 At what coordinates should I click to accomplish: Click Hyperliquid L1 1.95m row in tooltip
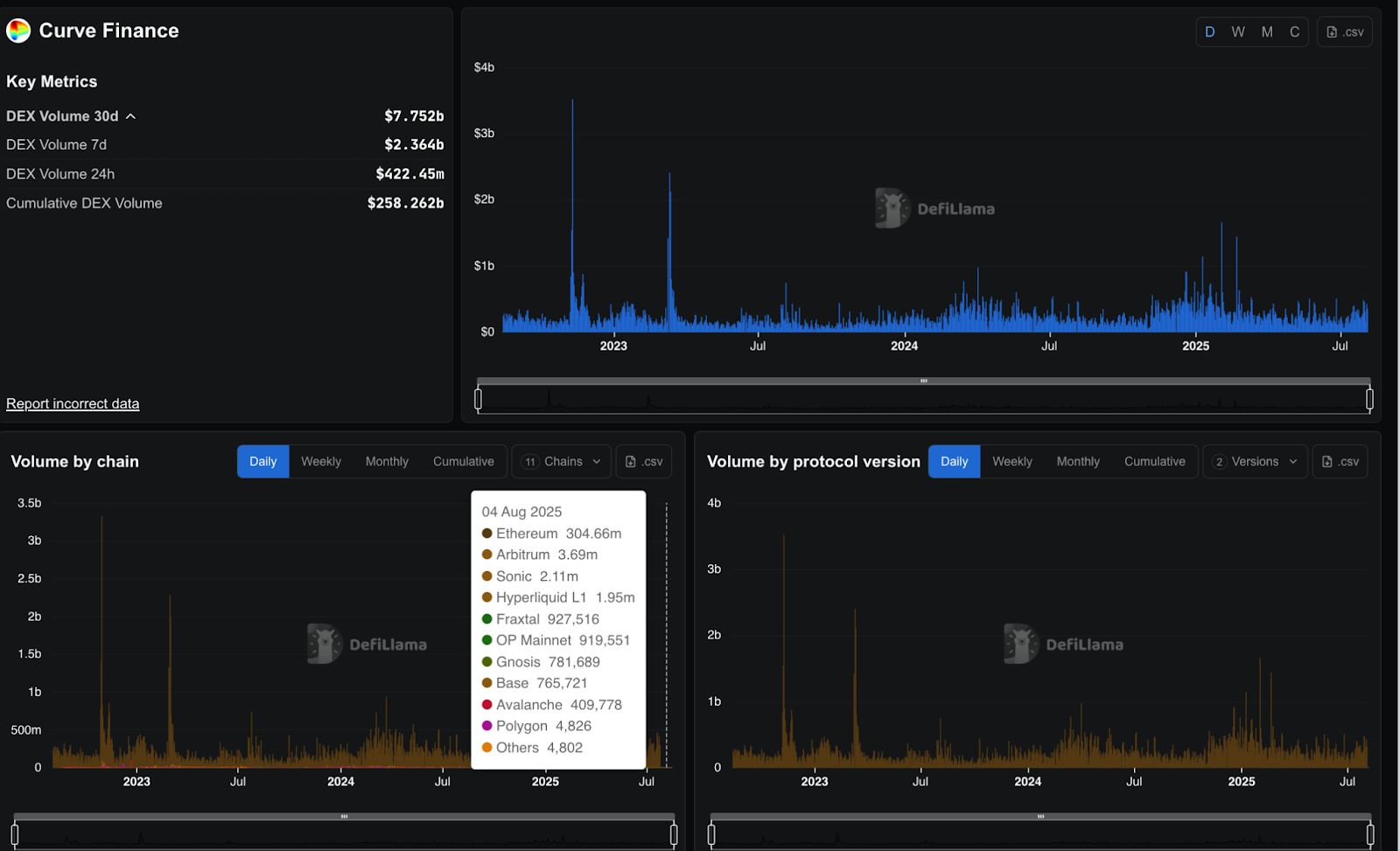[558, 597]
